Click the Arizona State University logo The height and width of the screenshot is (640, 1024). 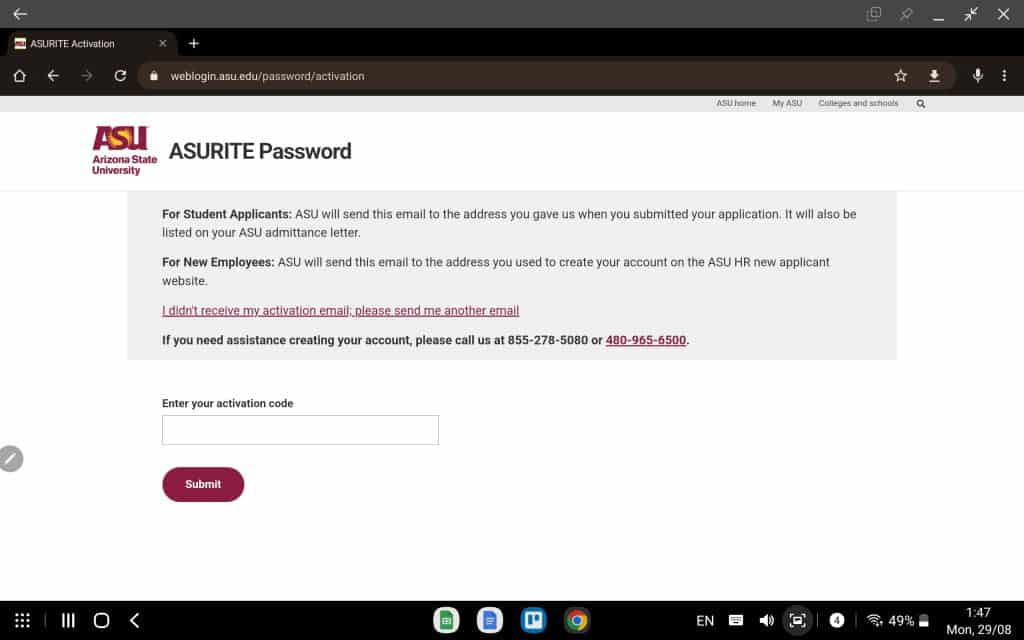point(122,150)
